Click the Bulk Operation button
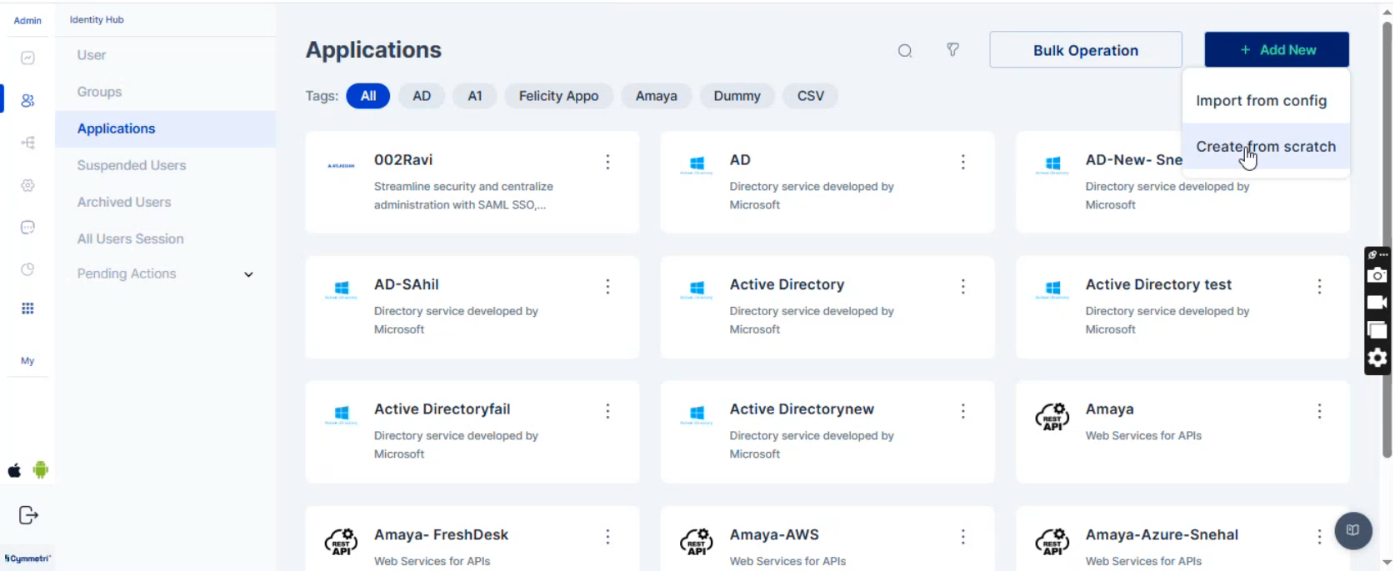This screenshot has height=571, width=1393. [x=1086, y=50]
